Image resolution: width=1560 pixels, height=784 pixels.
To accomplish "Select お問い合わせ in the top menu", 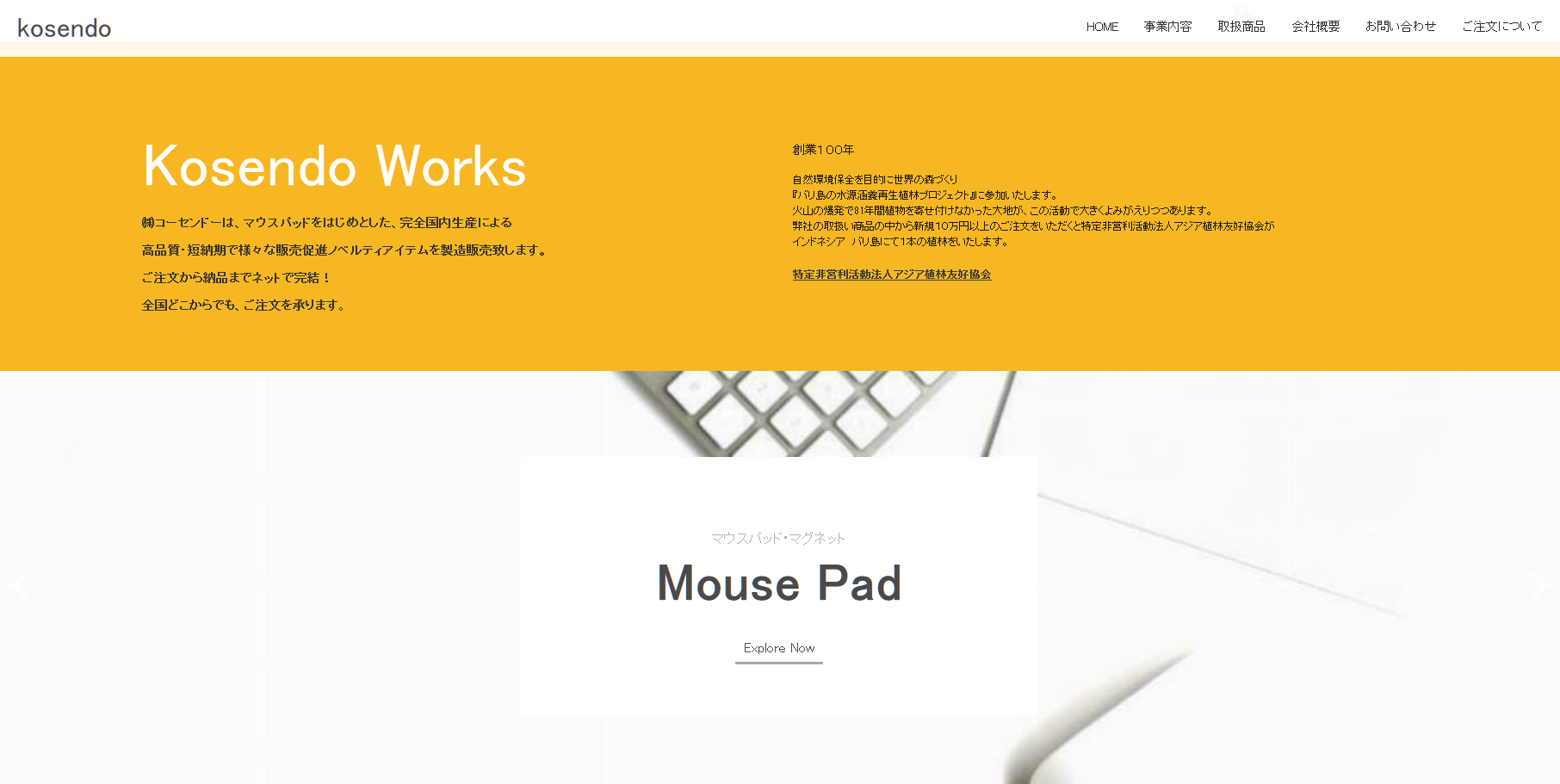I will 1401,27.
